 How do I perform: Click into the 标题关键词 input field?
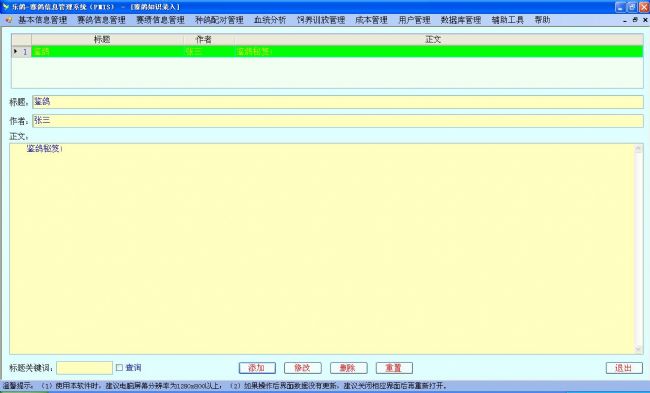coord(85,368)
